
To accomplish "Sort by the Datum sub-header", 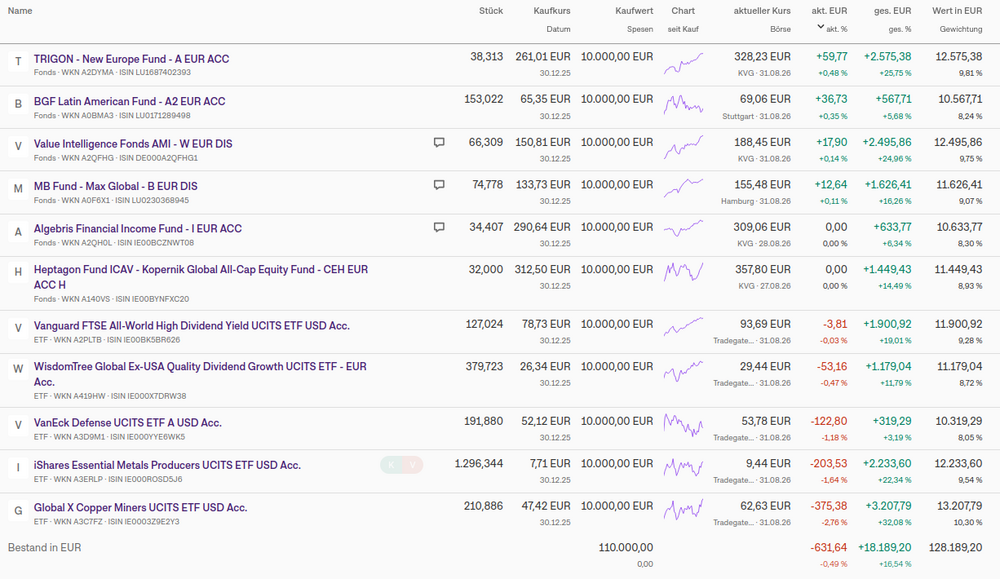I will pos(558,29).
